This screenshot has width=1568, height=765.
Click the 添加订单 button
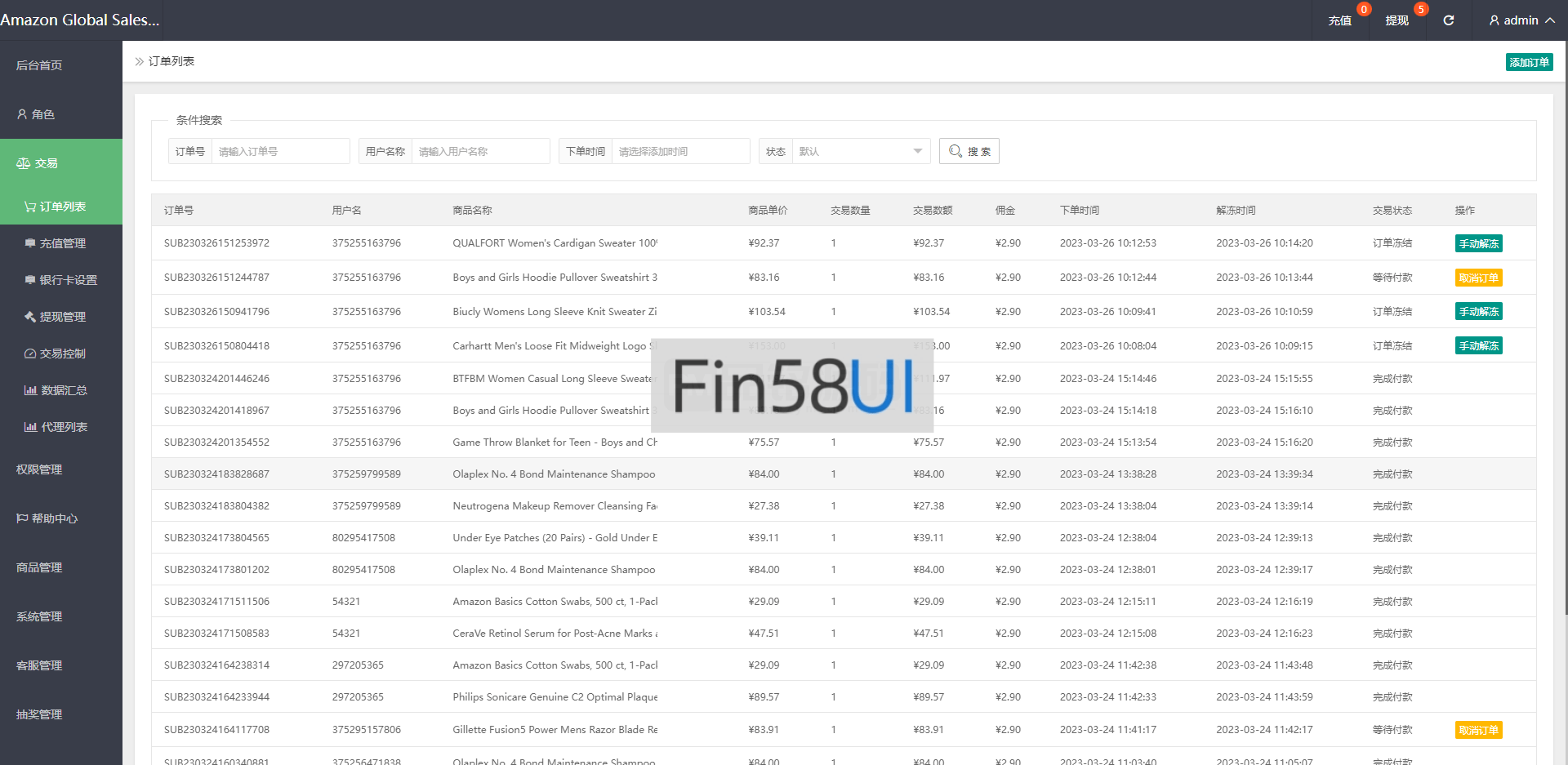1529,62
